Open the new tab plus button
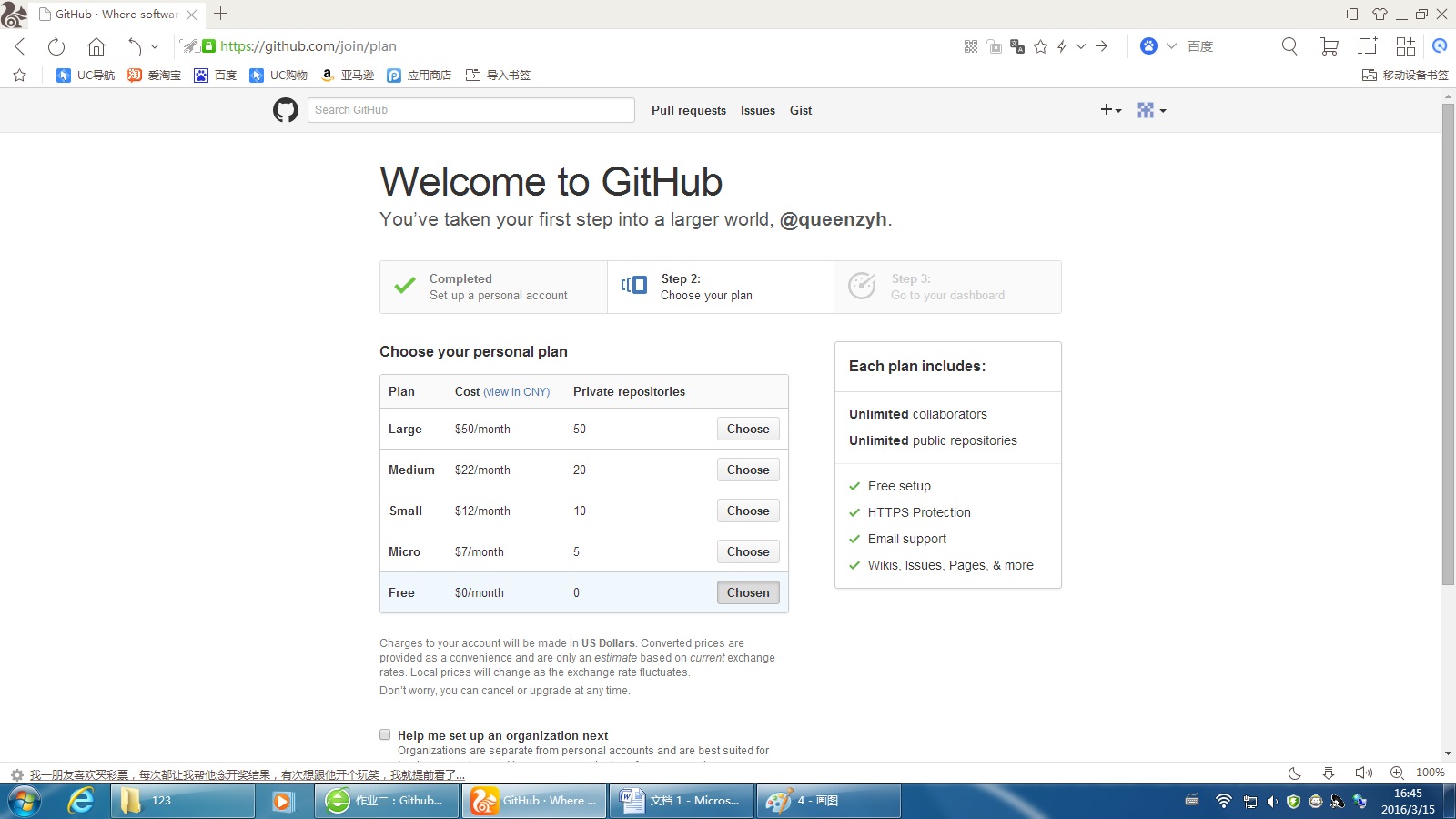 [x=221, y=14]
